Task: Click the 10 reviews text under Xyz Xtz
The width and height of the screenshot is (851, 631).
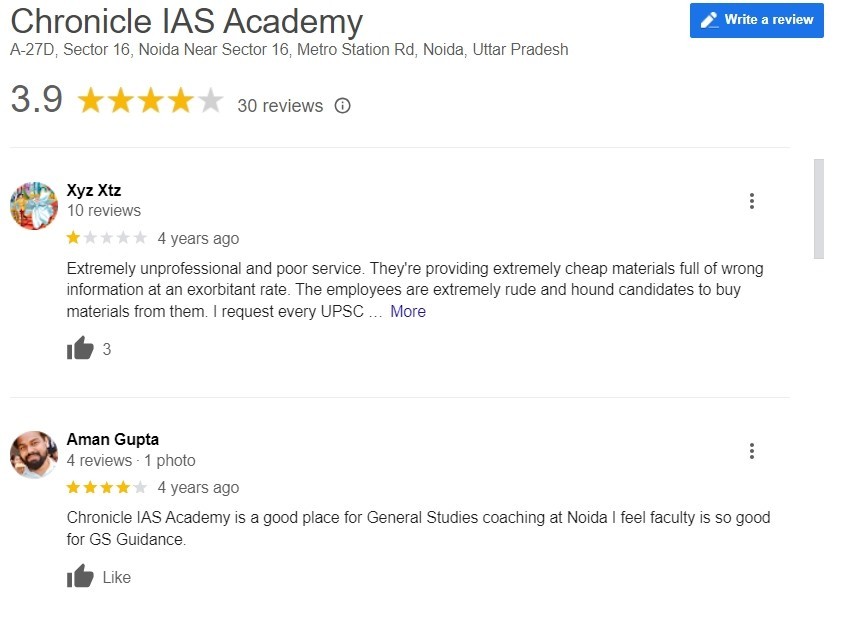Action: (104, 211)
